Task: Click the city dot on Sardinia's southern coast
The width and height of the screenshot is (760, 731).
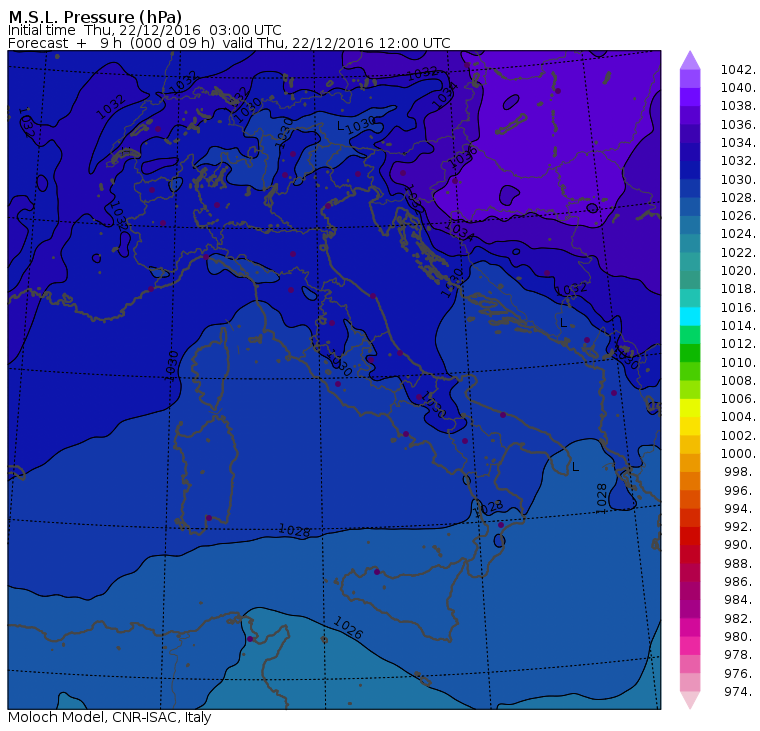Action: click(x=209, y=518)
